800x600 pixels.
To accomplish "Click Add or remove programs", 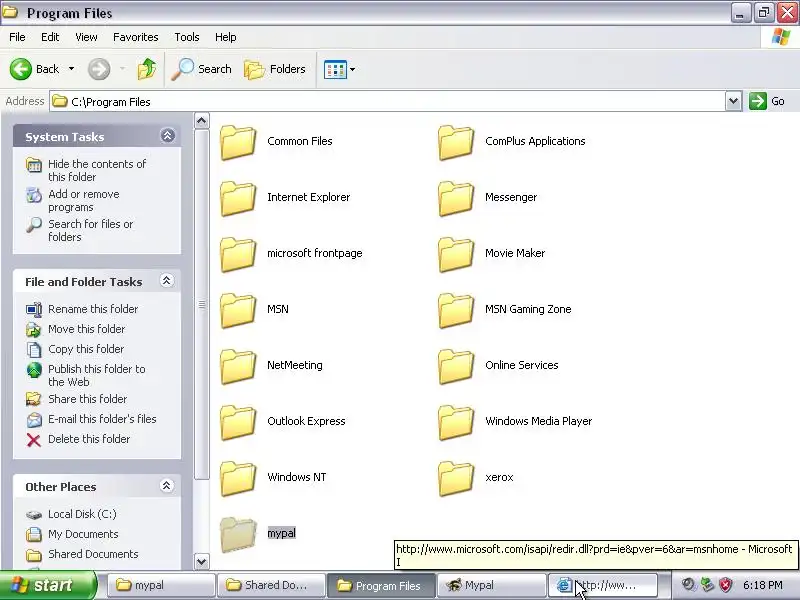I will tap(84, 201).
